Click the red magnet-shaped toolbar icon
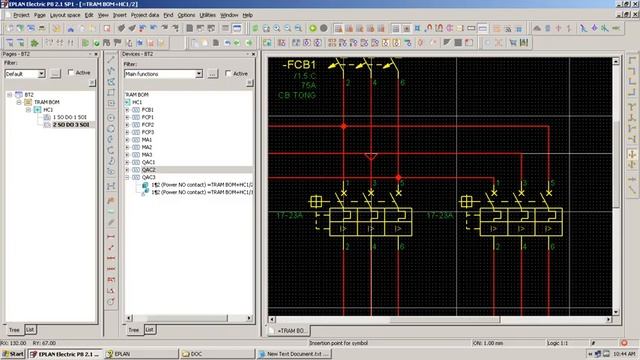 pyautogui.click(x=428, y=28)
